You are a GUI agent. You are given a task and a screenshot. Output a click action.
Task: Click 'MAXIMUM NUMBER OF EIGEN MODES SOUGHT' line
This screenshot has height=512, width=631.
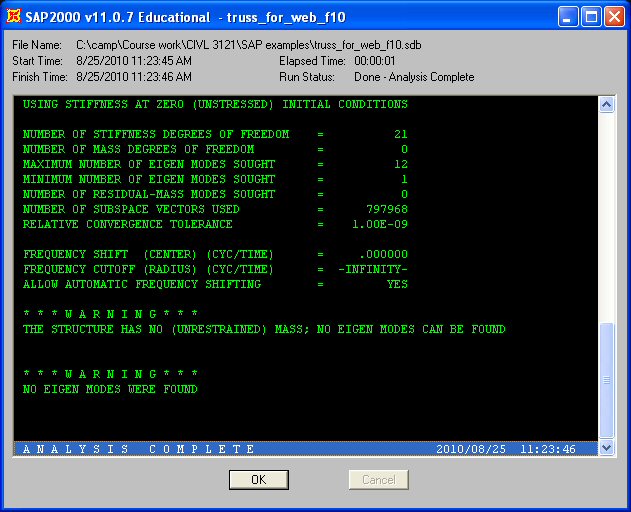[215, 164]
